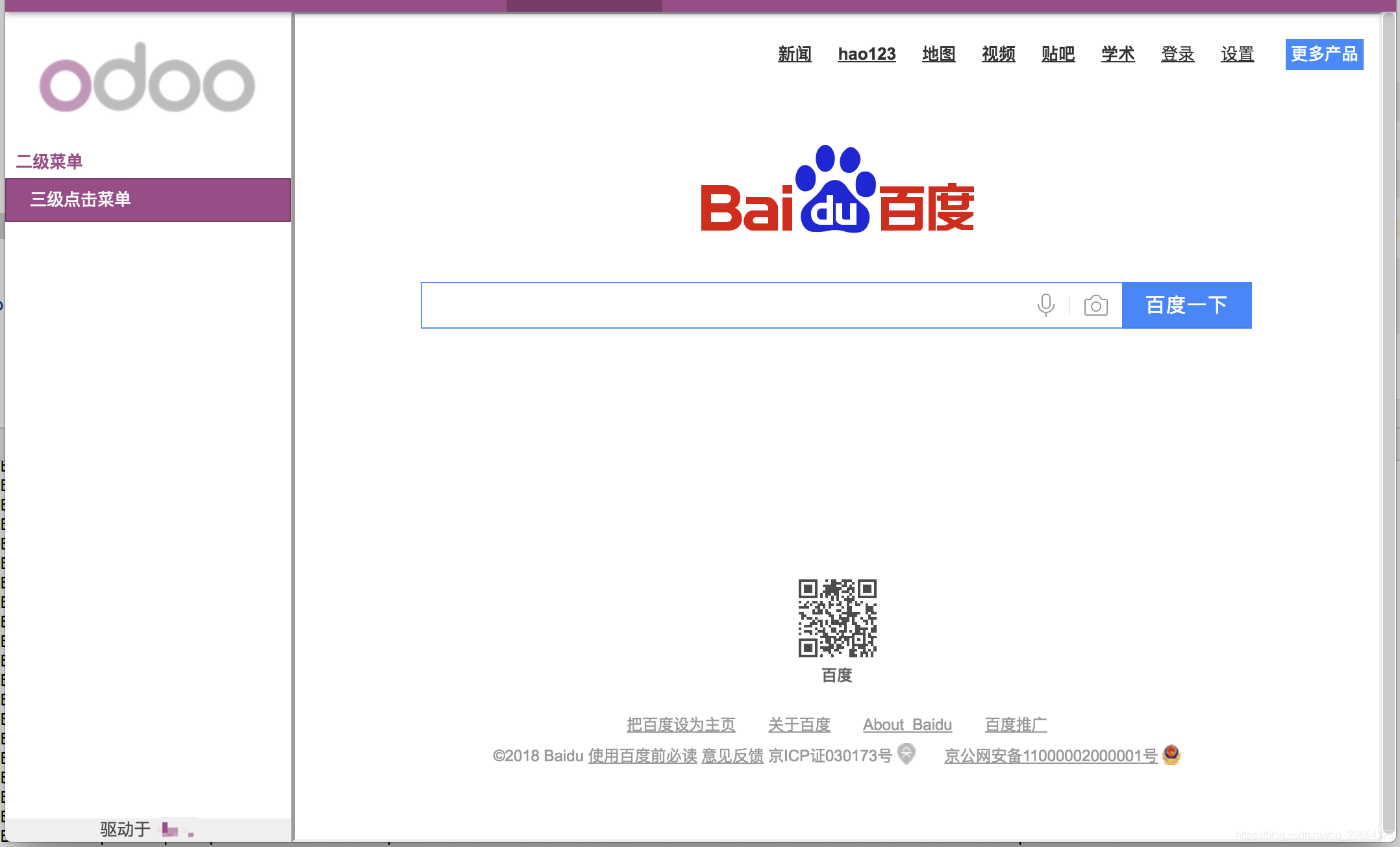Open the 地图 maps link
The height and width of the screenshot is (847, 1400).
point(939,54)
